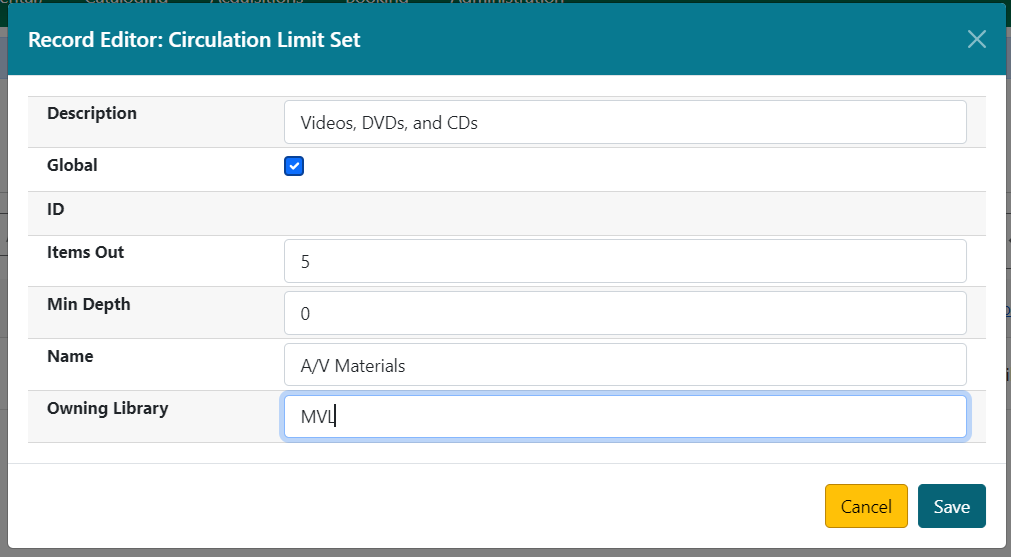The image size is (1011, 557).
Task: Click the Owning Library label
Action: [107, 408]
